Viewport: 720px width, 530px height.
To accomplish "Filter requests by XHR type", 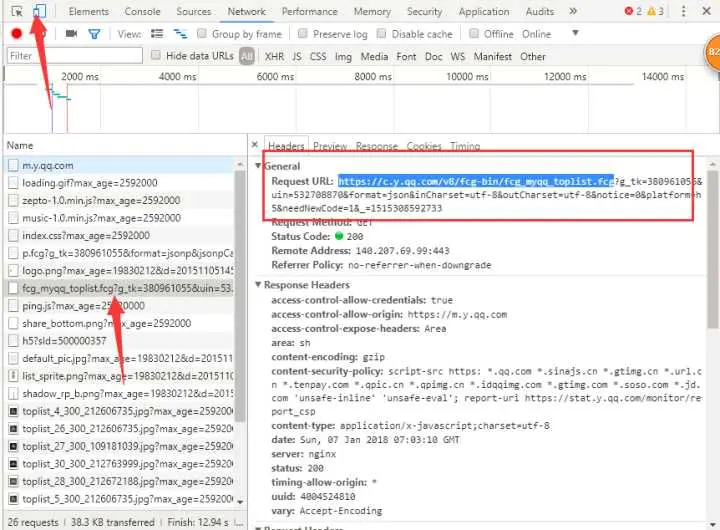I will tap(274, 56).
